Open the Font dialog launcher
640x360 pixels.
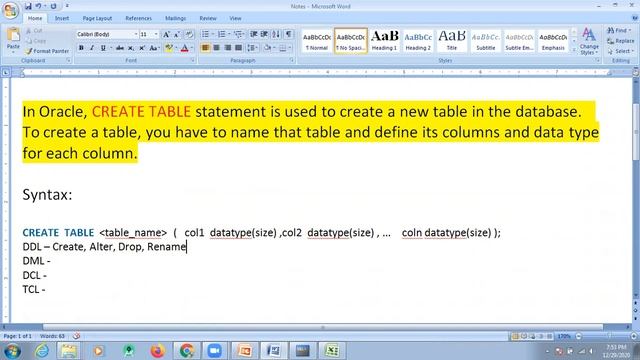(193, 60)
